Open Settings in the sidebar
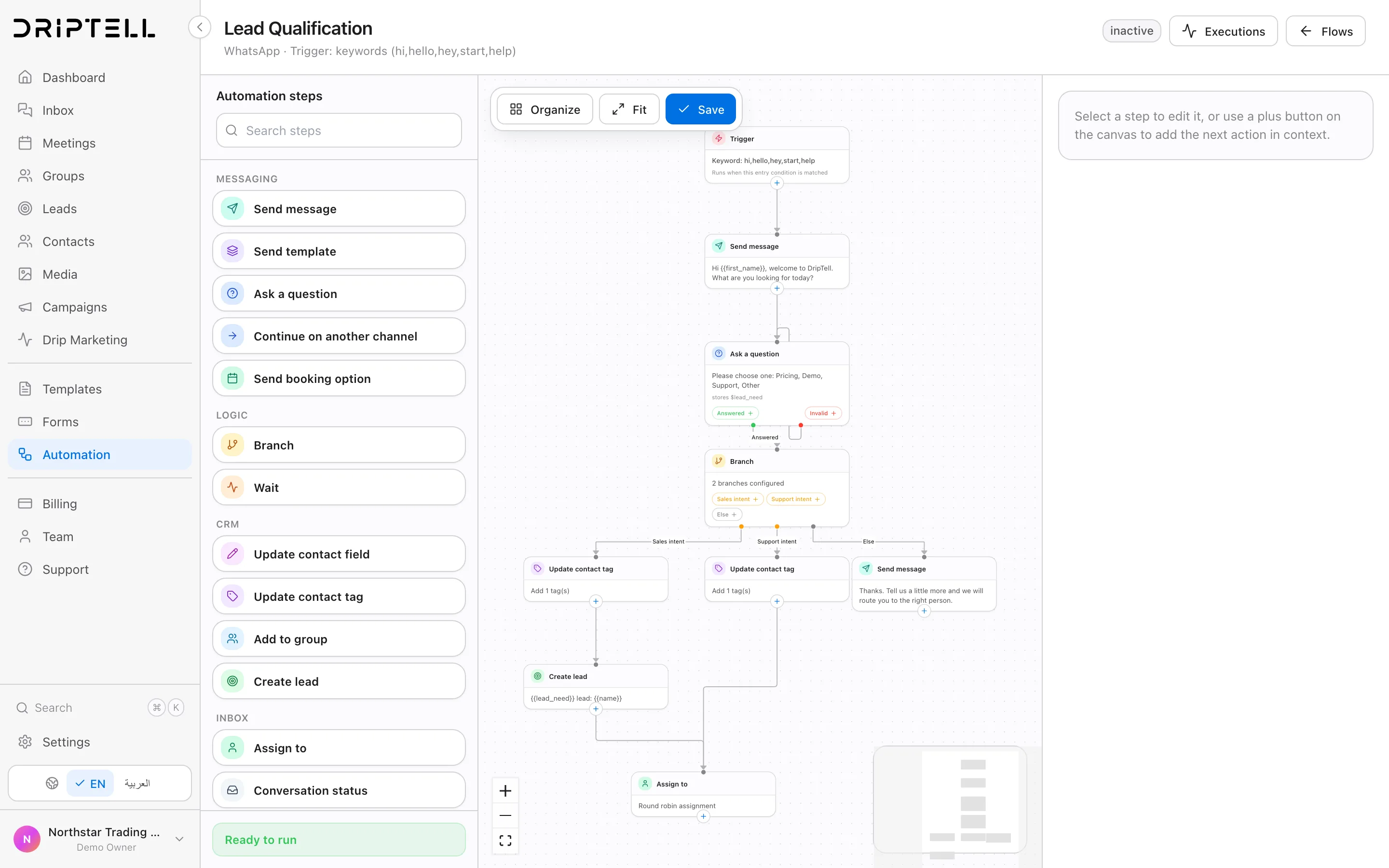Screen dimensions: 1389x868 tap(99, 742)
